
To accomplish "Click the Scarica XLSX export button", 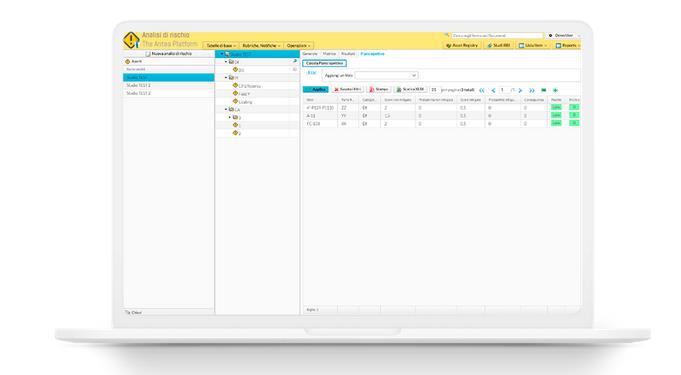I will click(410, 90).
